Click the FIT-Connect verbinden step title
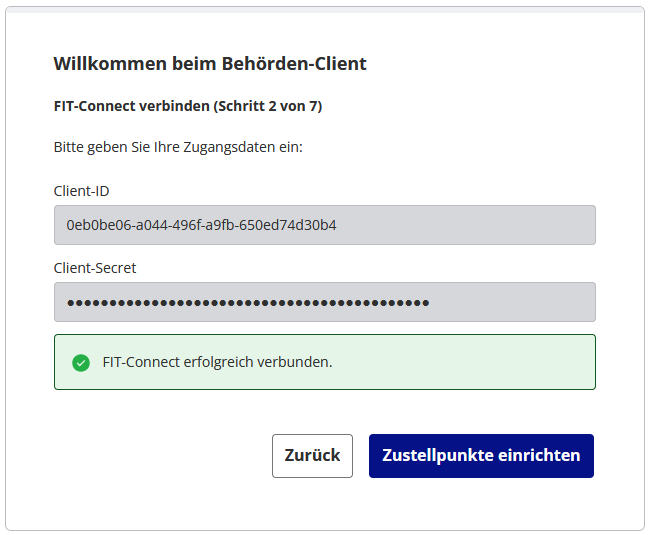This screenshot has height=535, width=649. point(132,105)
